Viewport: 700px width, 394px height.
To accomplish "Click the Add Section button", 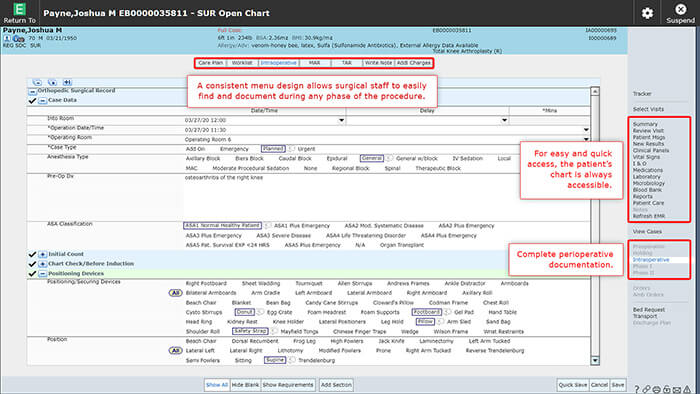I will [336, 385].
